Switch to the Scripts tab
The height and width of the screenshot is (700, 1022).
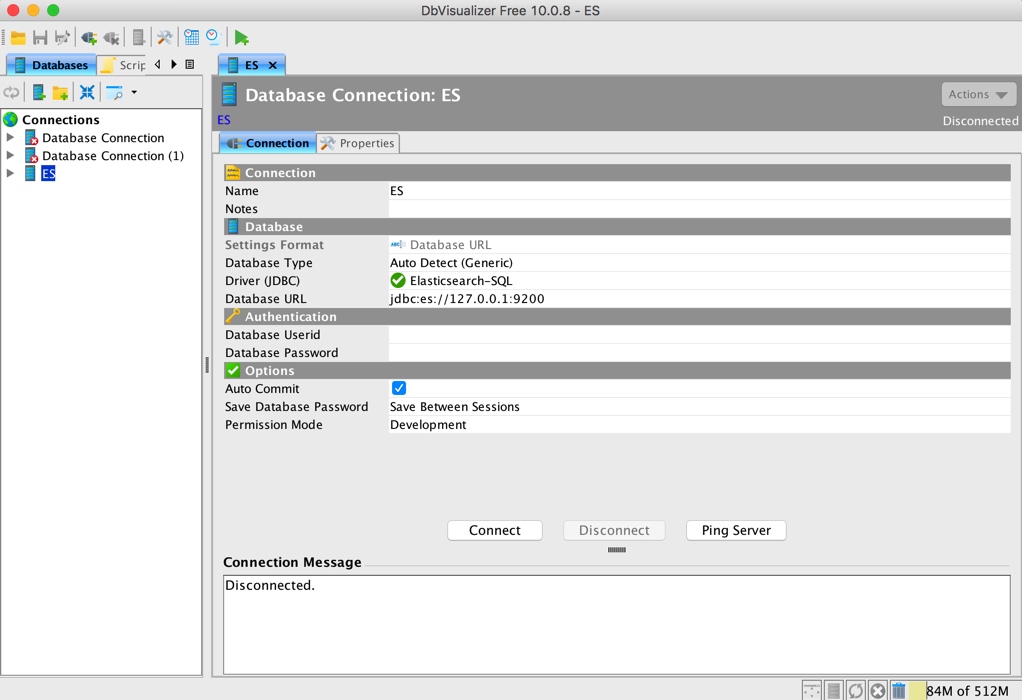click(x=123, y=65)
